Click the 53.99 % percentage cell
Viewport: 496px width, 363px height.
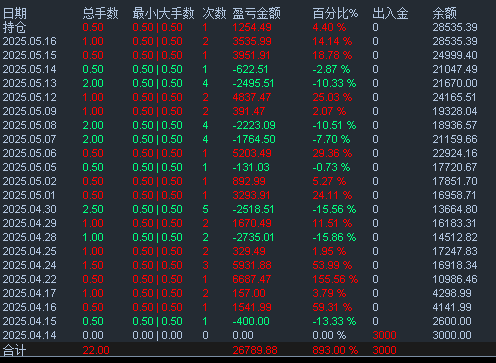332,265
